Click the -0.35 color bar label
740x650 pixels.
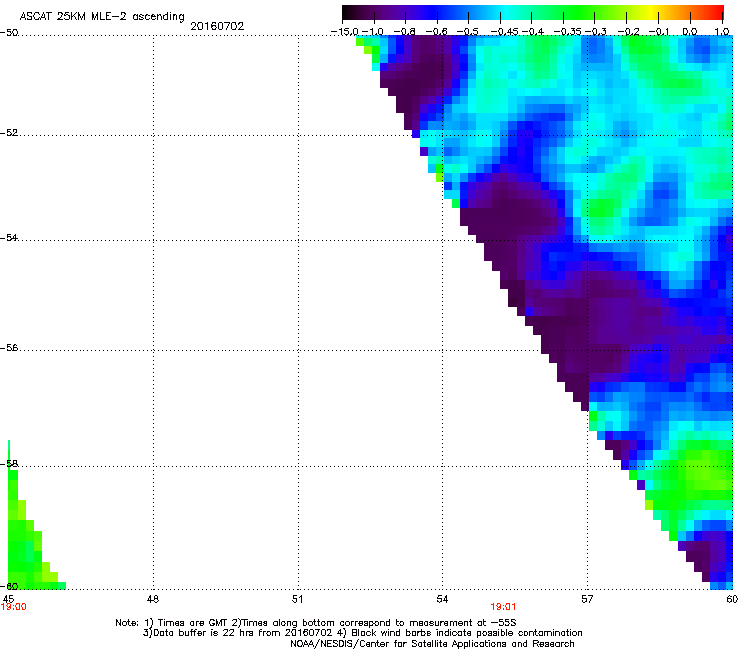pyautogui.click(x=568, y=32)
